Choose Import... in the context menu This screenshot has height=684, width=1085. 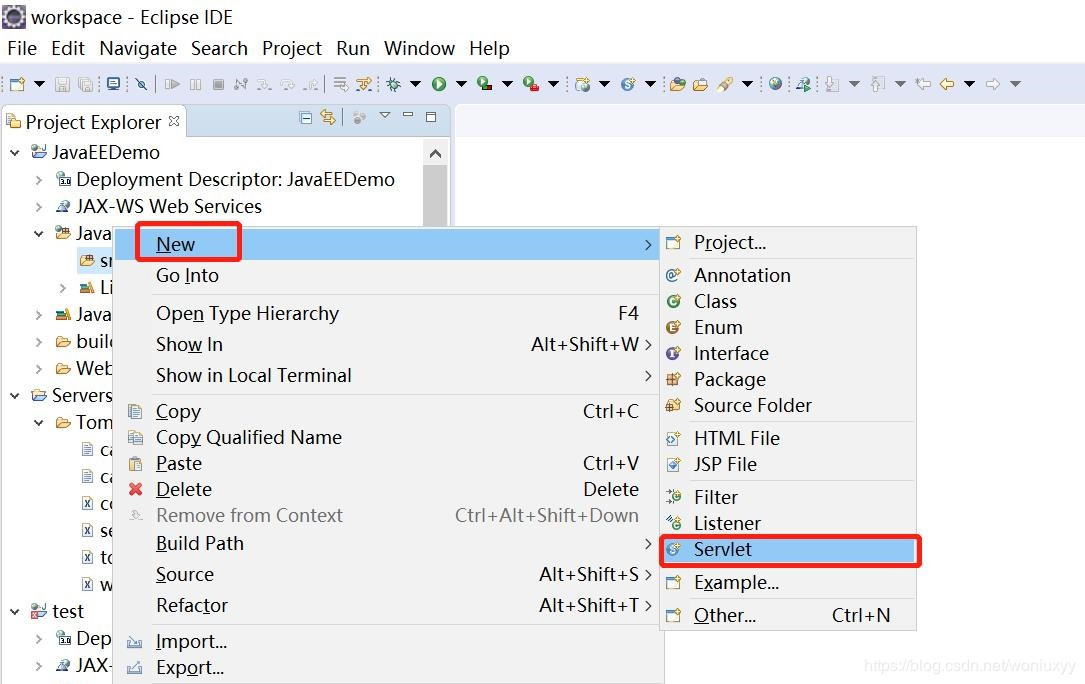click(x=388, y=642)
